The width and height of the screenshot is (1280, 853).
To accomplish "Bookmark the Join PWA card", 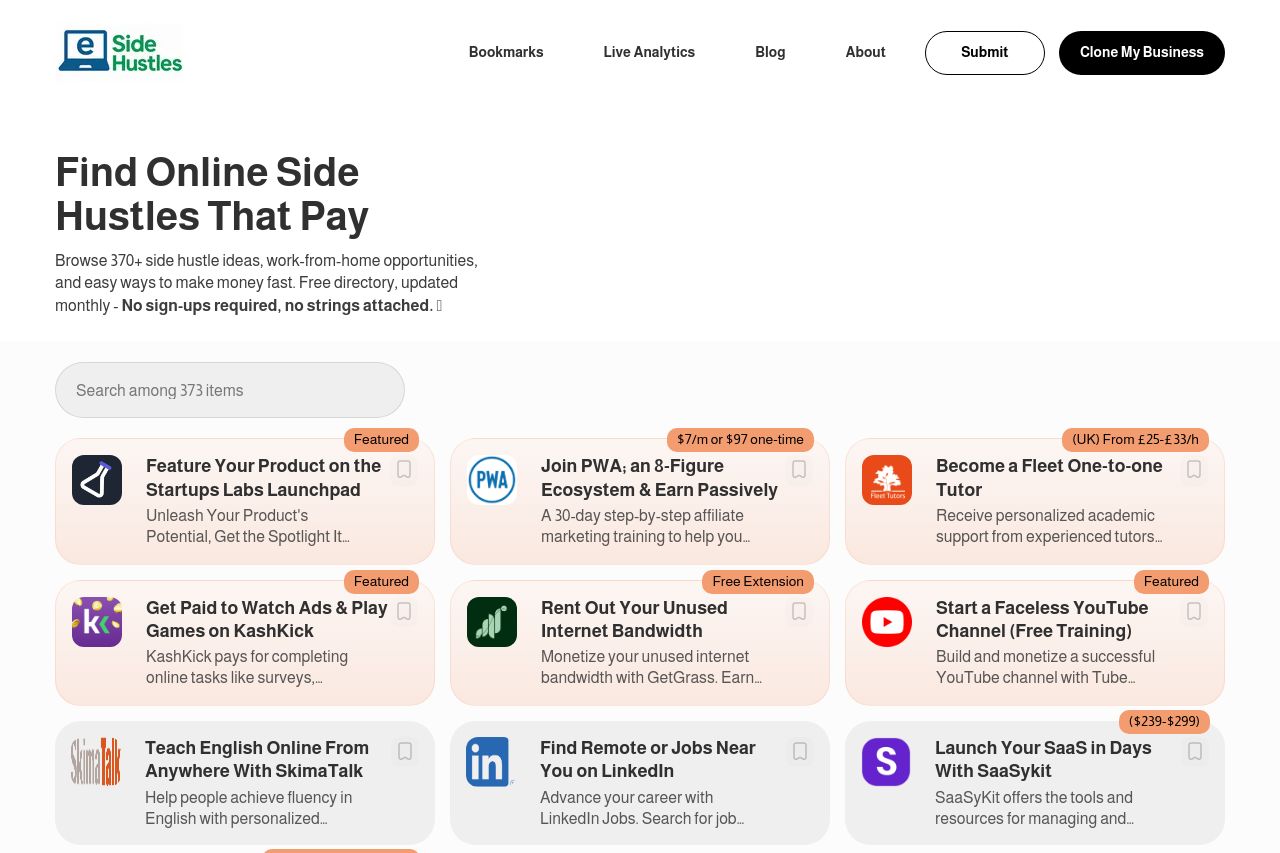I will pyautogui.click(x=799, y=470).
